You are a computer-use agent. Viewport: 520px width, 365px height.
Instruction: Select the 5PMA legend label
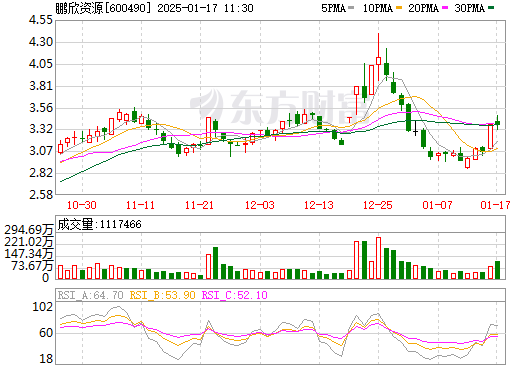pyautogui.click(x=333, y=8)
